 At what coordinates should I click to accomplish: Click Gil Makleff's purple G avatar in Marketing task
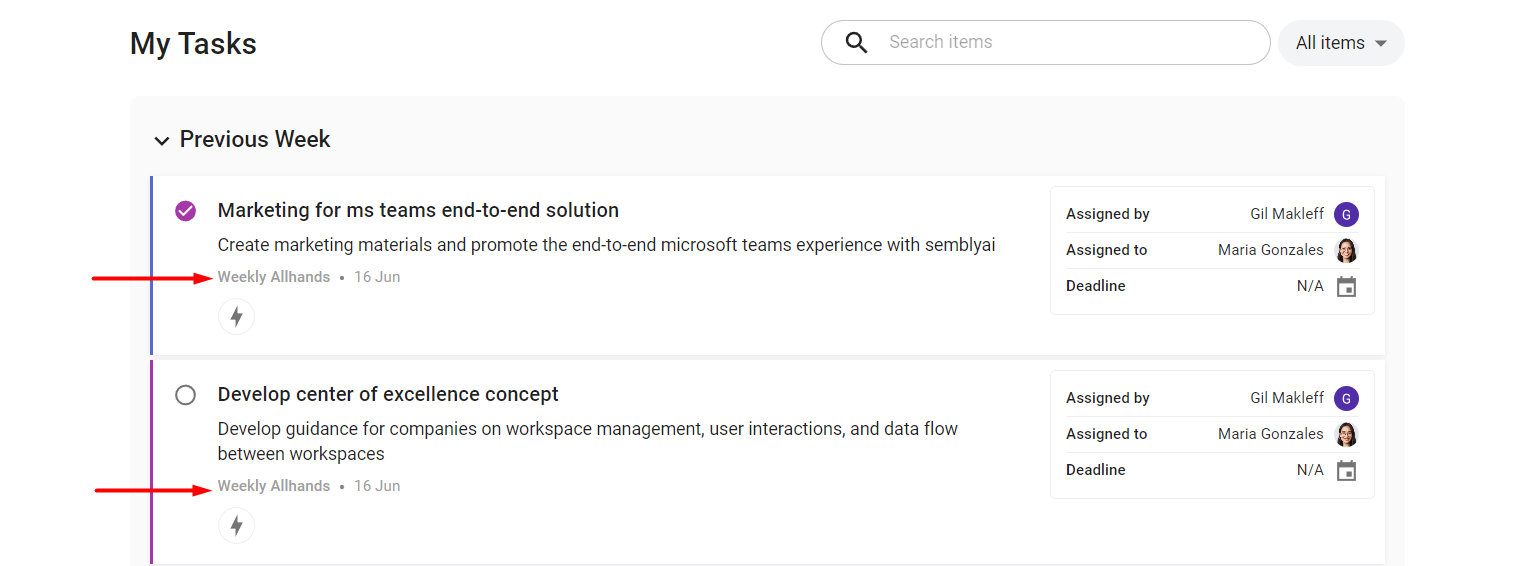click(1347, 214)
